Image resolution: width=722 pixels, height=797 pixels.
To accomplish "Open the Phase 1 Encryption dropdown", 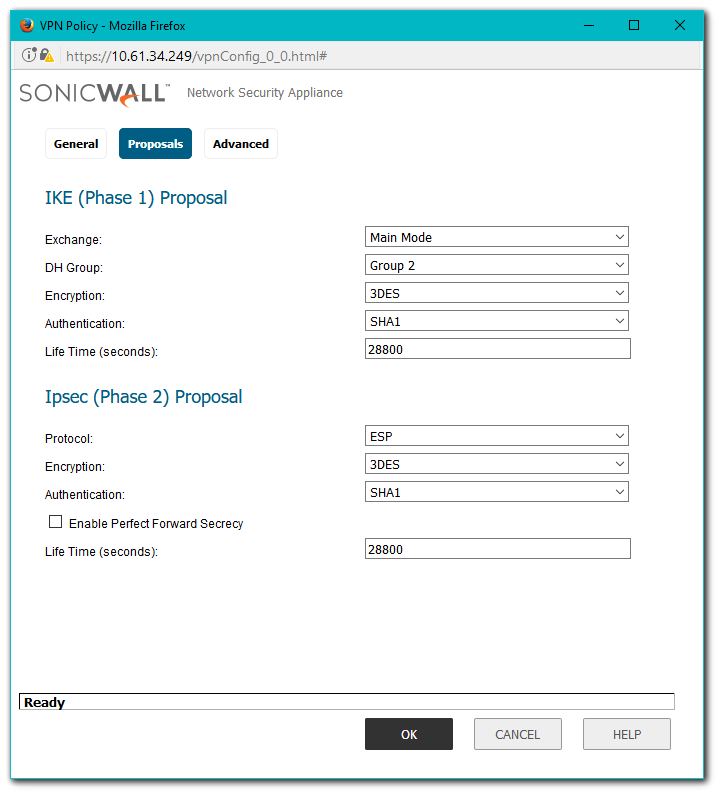I will point(497,293).
